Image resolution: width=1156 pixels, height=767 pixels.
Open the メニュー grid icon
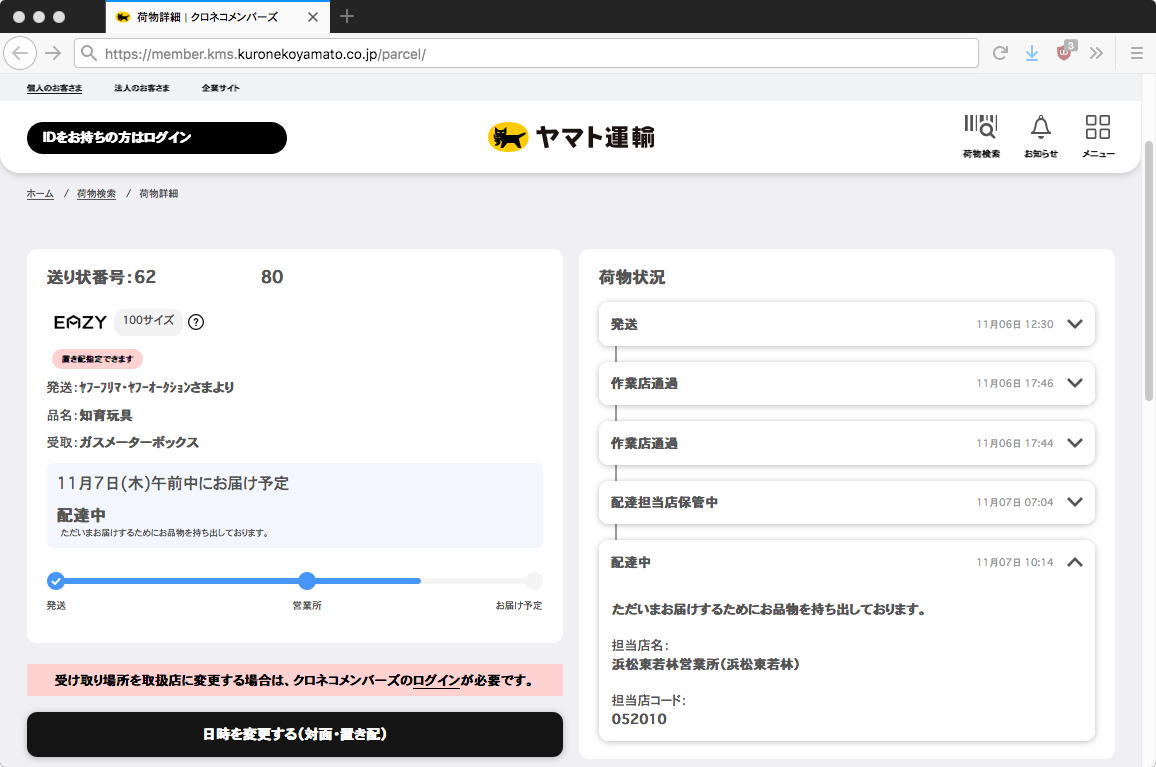coord(1098,136)
